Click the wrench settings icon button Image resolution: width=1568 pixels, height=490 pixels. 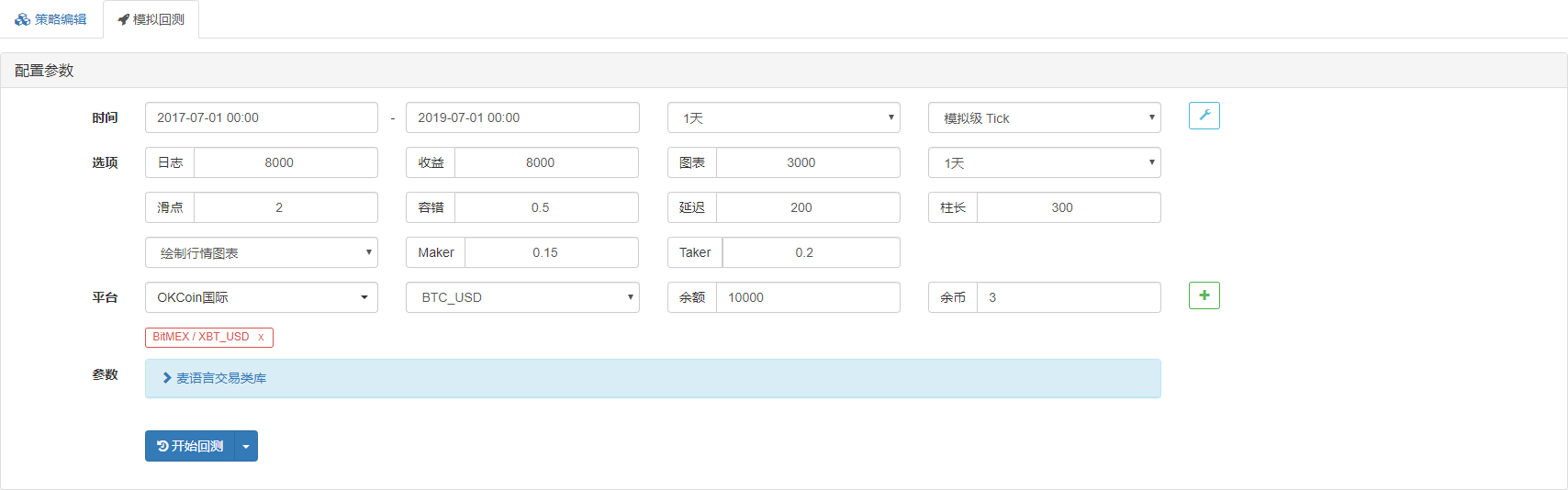pyautogui.click(x=1204, y=116)
